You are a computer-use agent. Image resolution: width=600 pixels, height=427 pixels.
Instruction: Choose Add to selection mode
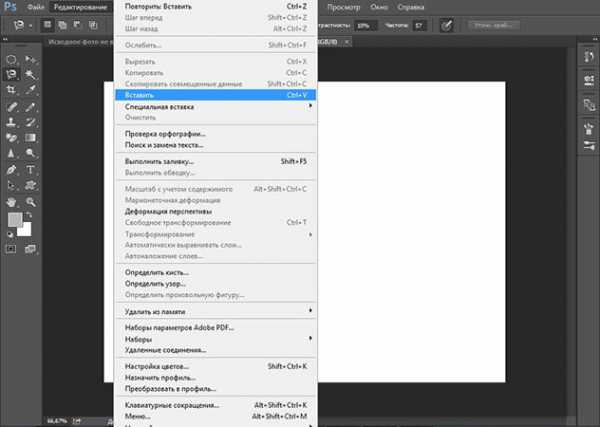click(x=62, y=25)
